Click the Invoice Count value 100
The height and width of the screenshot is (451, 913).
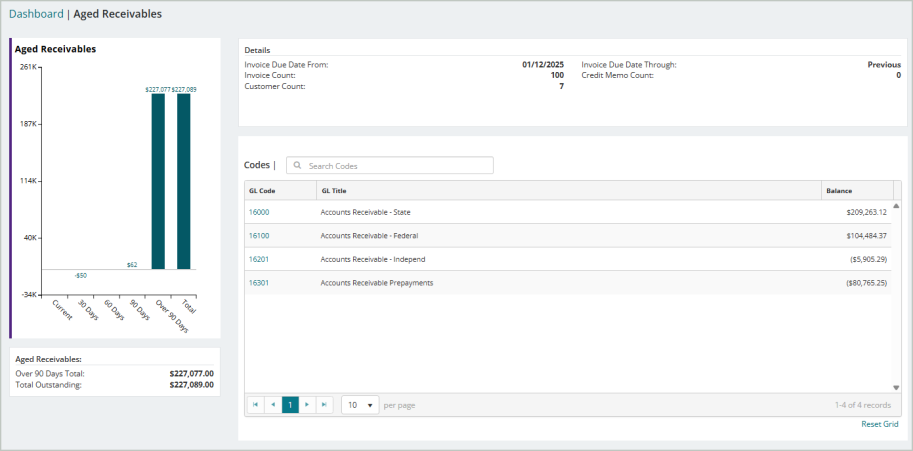pos(557,75)
